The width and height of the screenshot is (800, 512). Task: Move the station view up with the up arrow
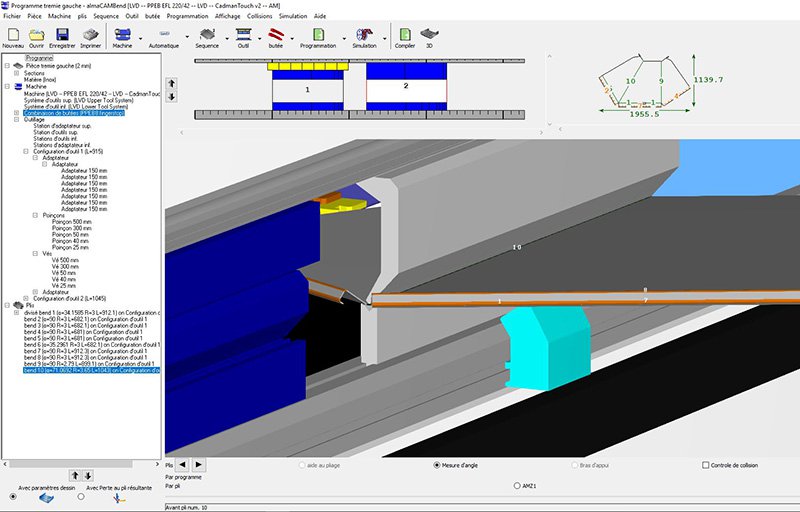[171, 83]
